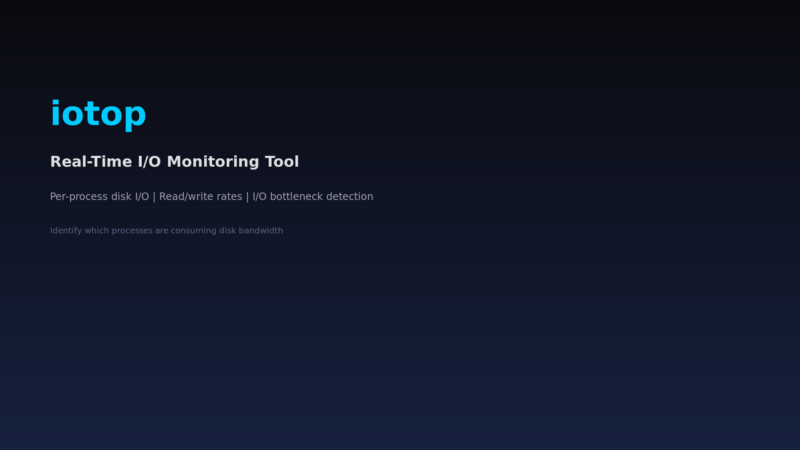
Task: Click the text about processes consuming disk bandwidth
Action: (x=166, y=231)
